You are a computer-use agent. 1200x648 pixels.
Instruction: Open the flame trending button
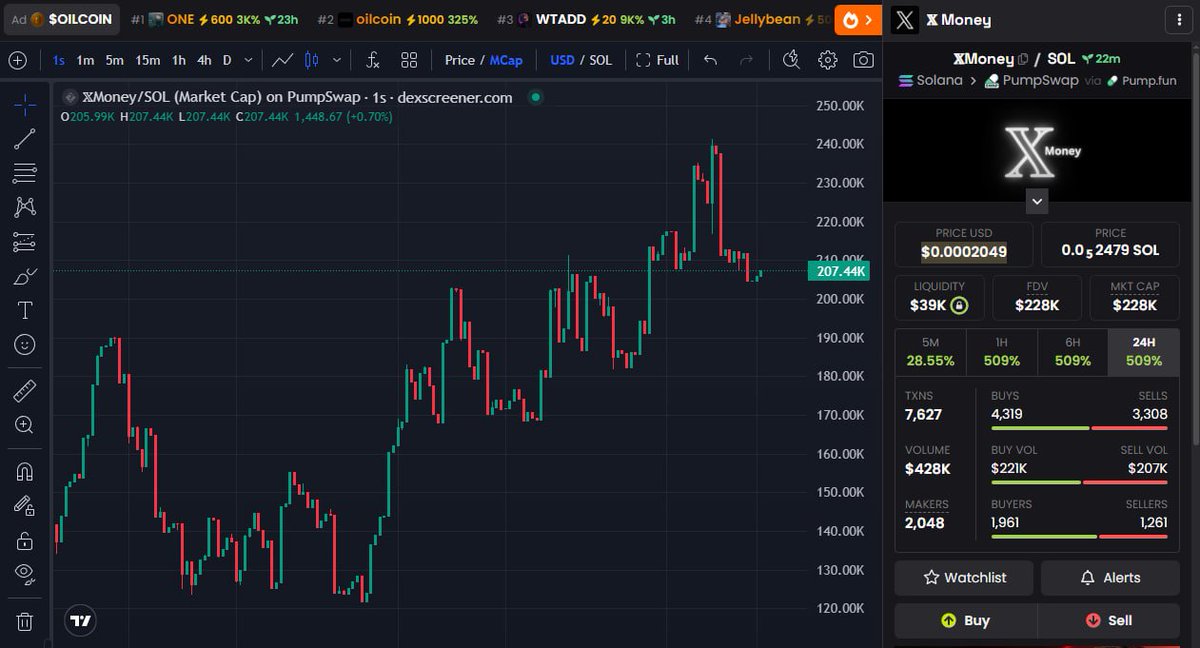859,19
